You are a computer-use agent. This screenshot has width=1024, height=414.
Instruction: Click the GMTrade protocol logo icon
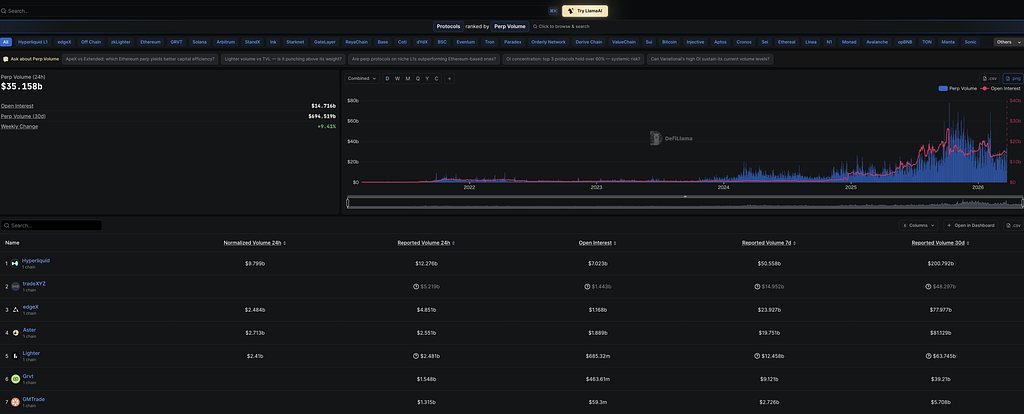tap(15, 402)
